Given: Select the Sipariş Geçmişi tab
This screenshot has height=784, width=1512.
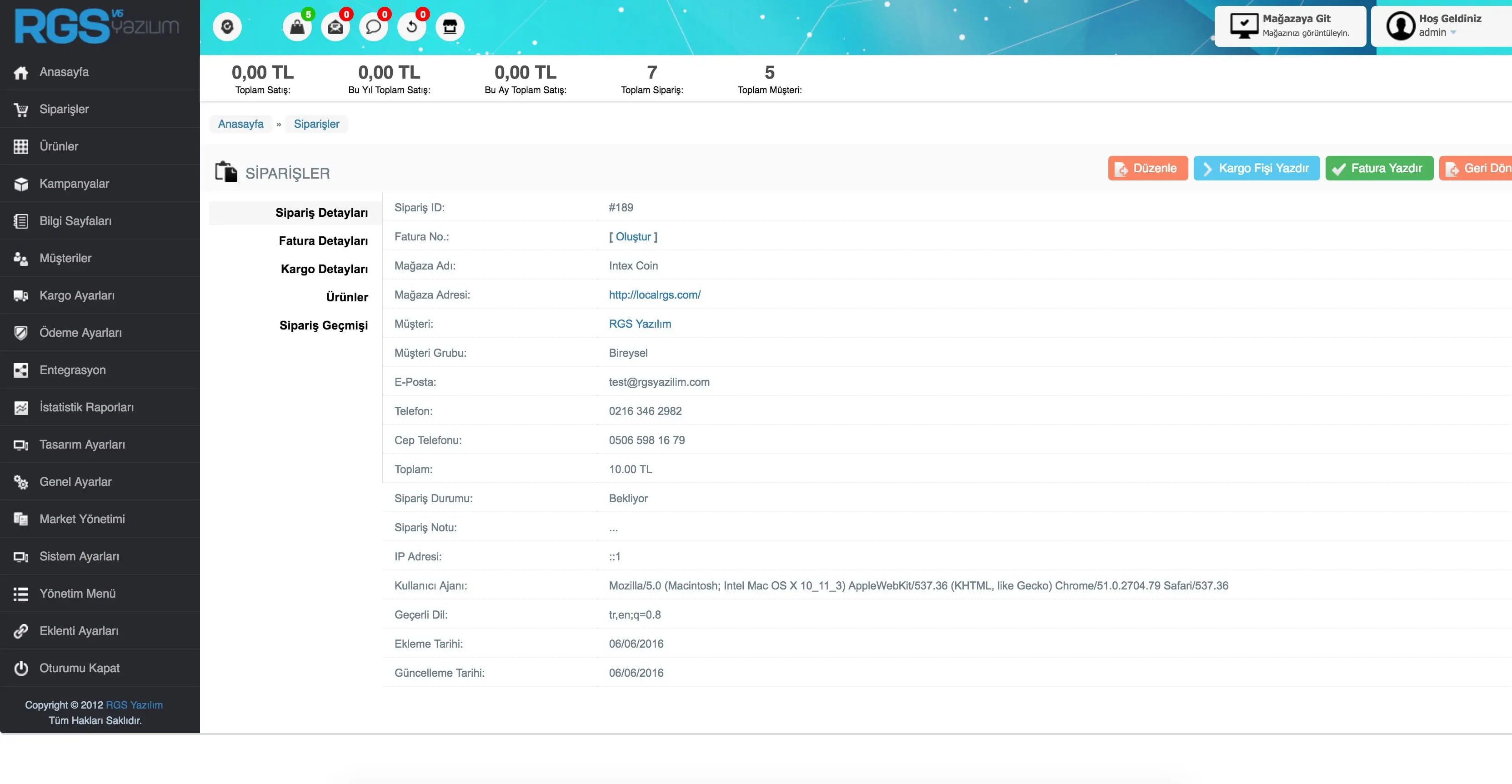Looking at the screenshot, I should tap(323, 325).
